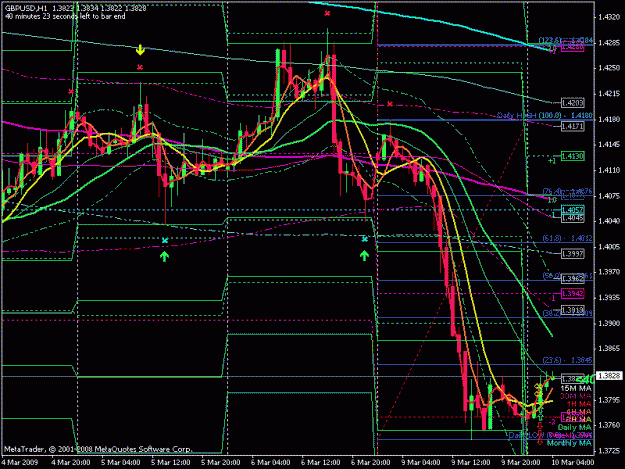Select the (61.8) - 1.4012 Fibonacci label
The height and width of the screenshot is (469, 625).
point(568,238)
